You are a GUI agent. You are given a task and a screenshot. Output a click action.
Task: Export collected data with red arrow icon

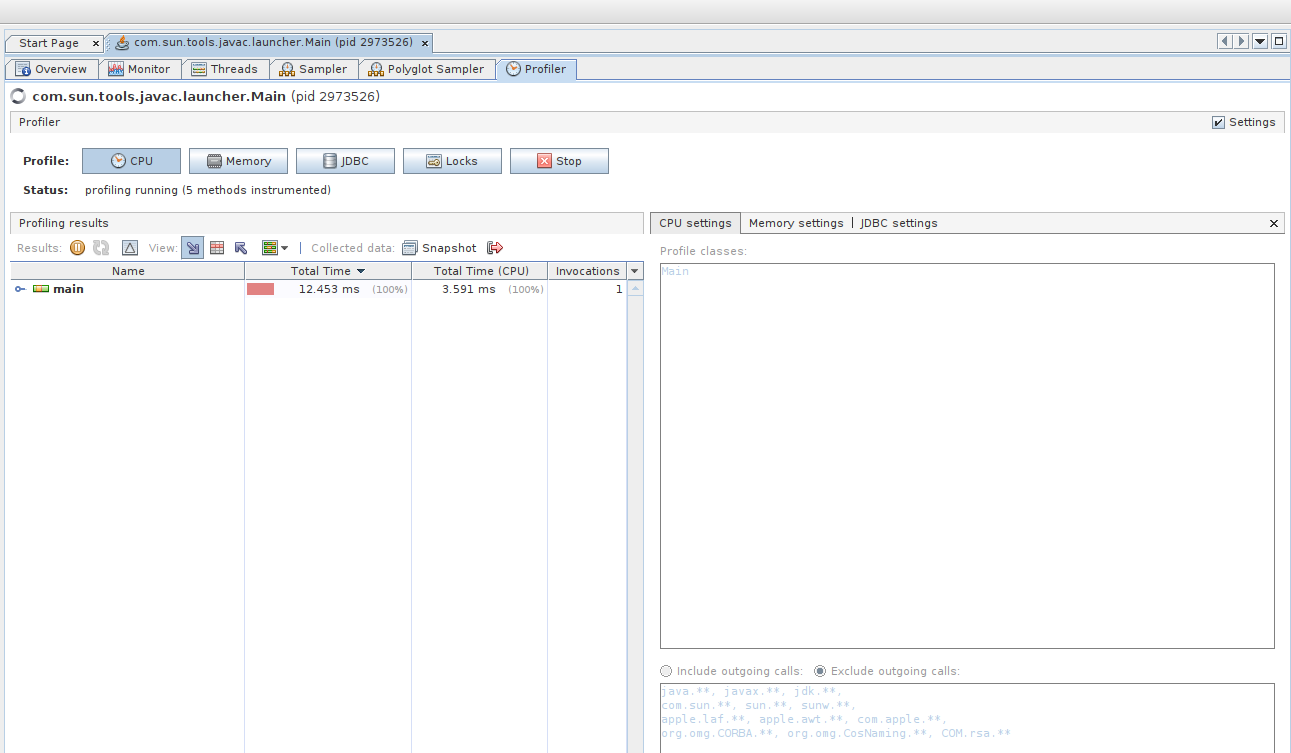[x=495, y=248]
